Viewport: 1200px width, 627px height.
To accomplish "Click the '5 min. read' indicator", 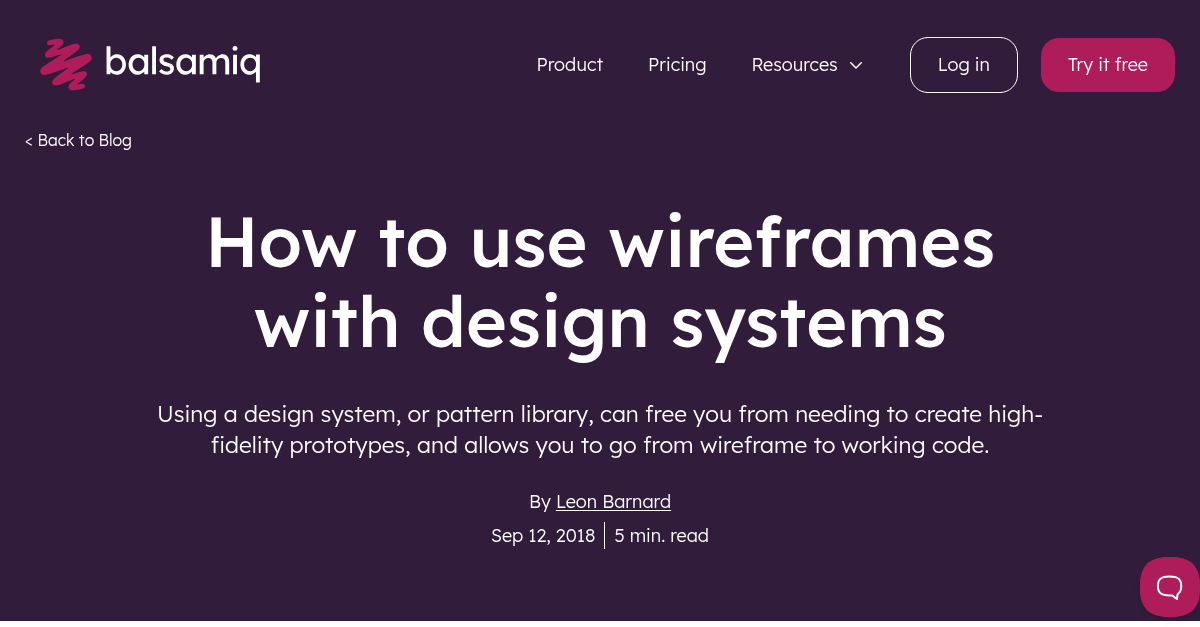I will pos(661,535).
